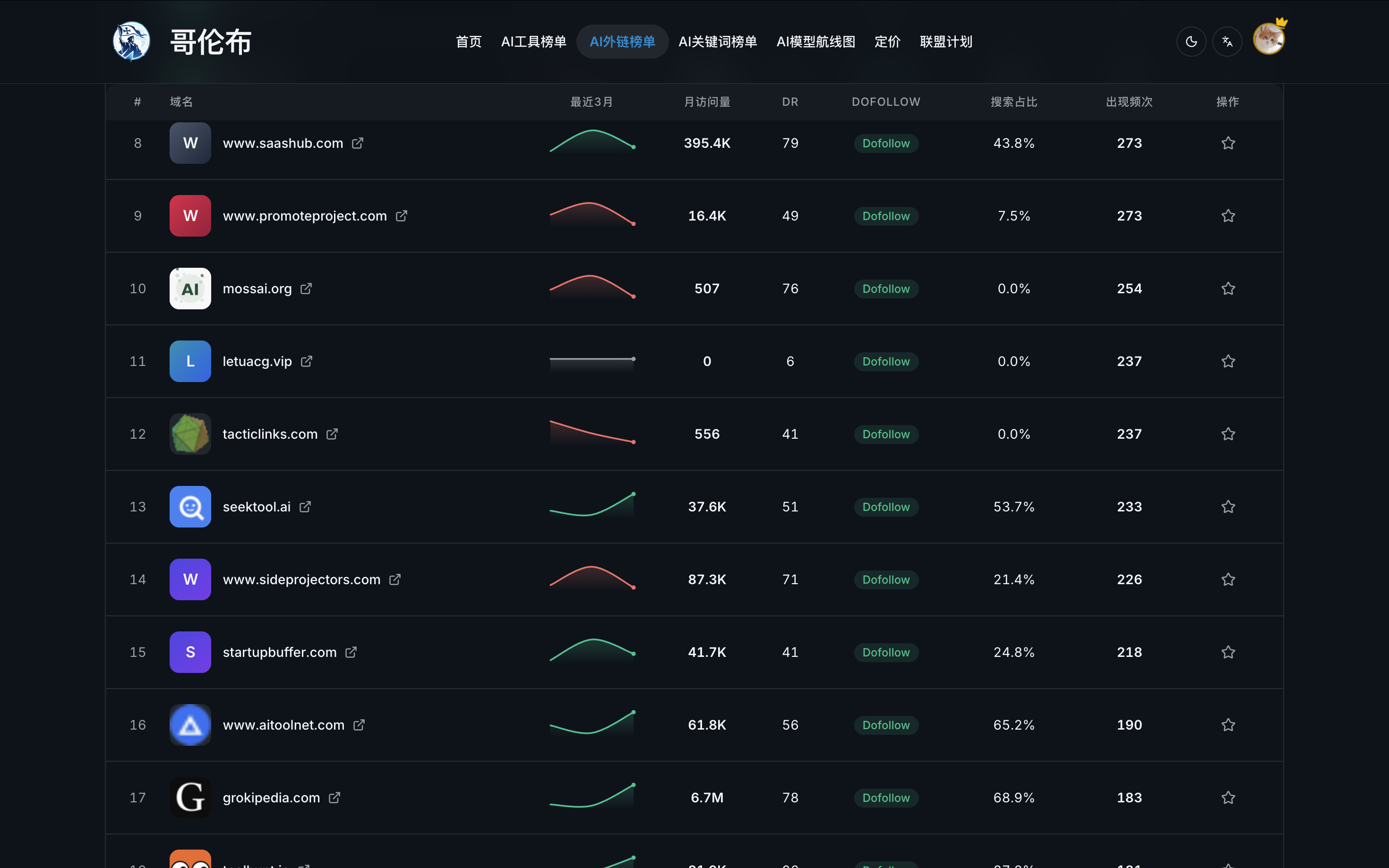Click the seektool.ai magnifier face favicon

[x=190, y=506]
